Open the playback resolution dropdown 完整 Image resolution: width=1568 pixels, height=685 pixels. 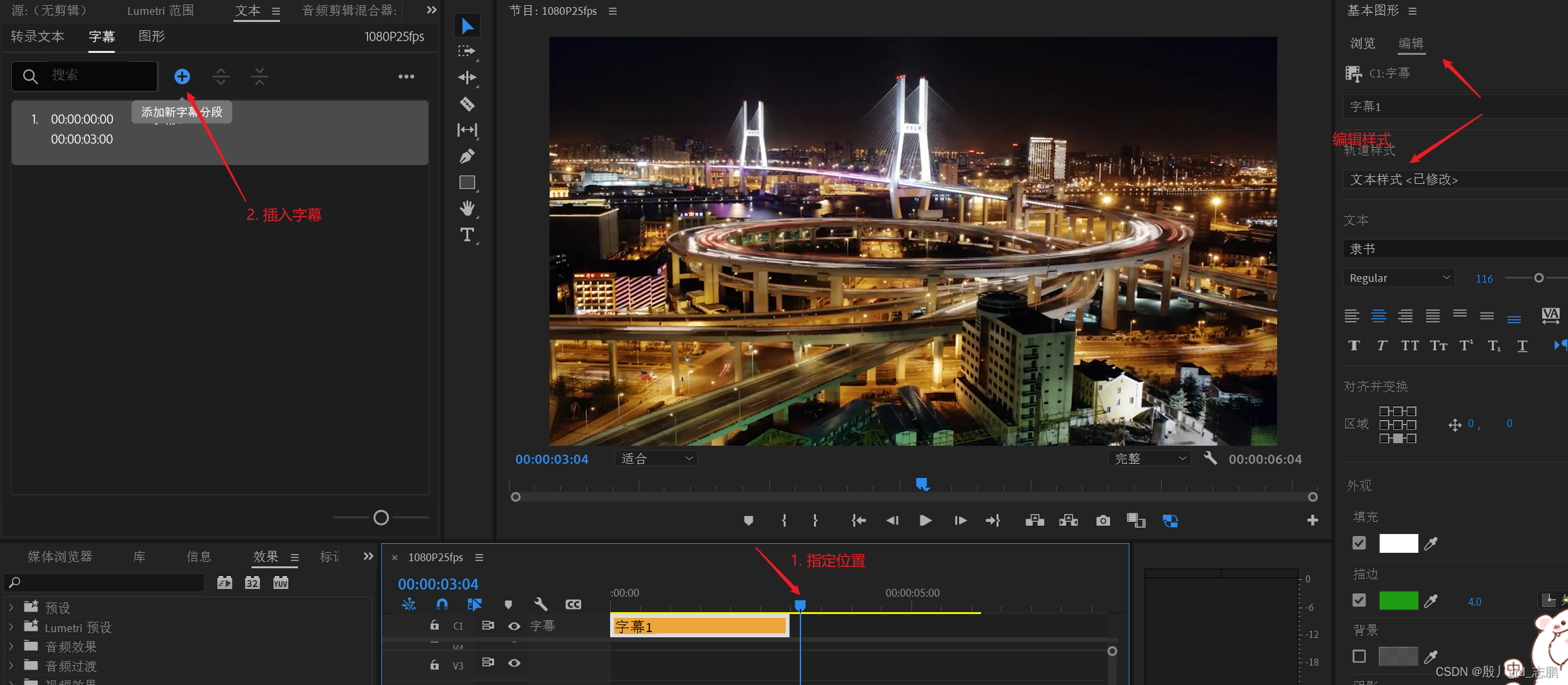pyautogui.click(x=1149, y=459)
